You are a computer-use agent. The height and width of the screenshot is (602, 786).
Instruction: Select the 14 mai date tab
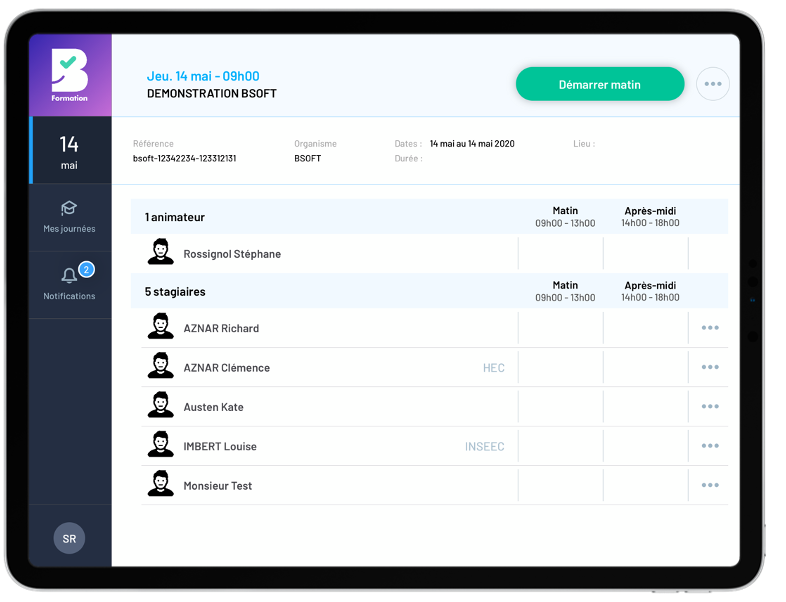[x=70, y=150]
